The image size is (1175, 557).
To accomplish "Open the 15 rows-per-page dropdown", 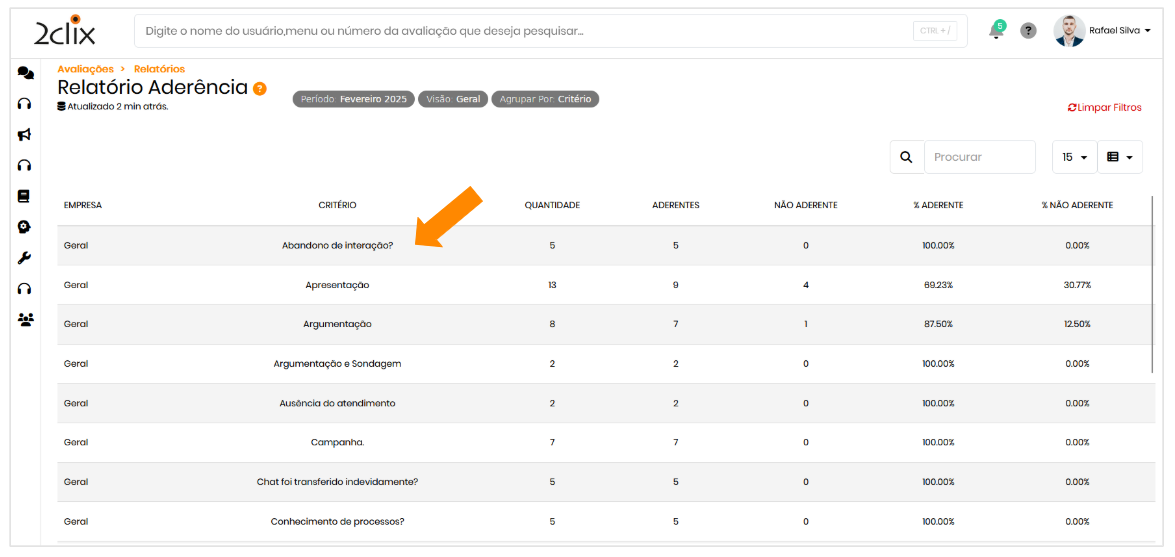I will (x=1074, y=157).
